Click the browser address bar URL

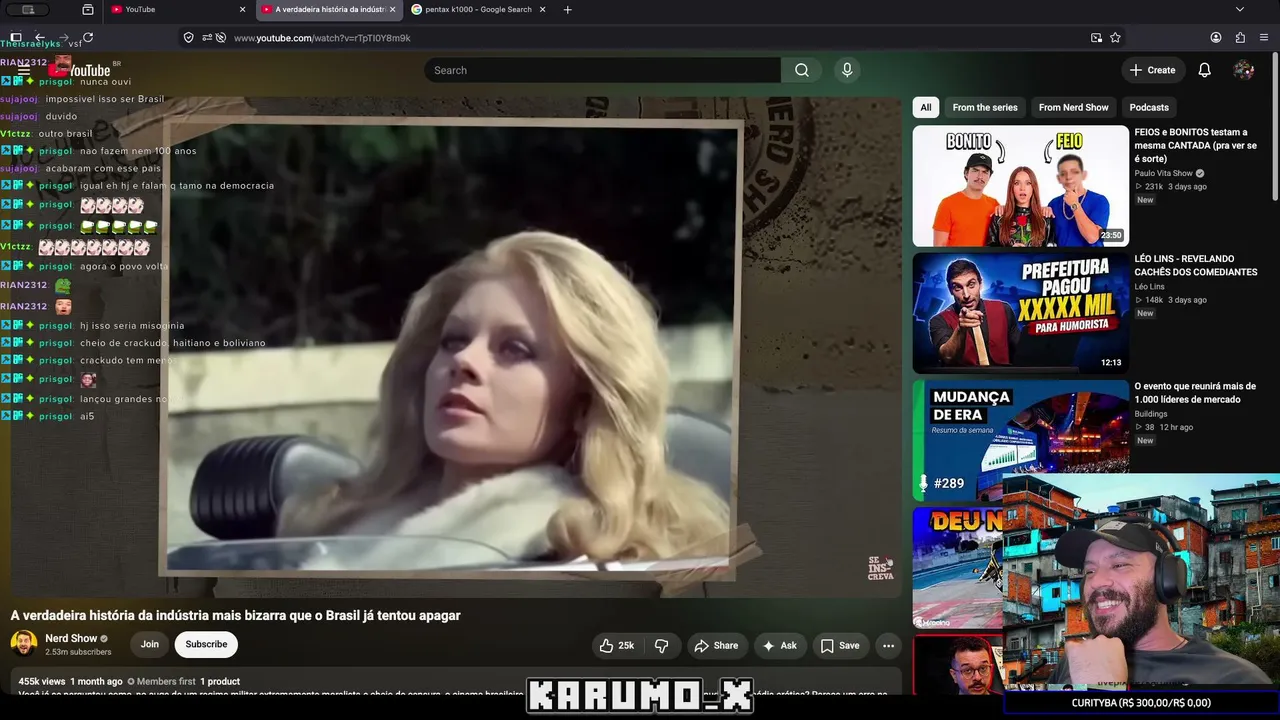click(322, 38)
